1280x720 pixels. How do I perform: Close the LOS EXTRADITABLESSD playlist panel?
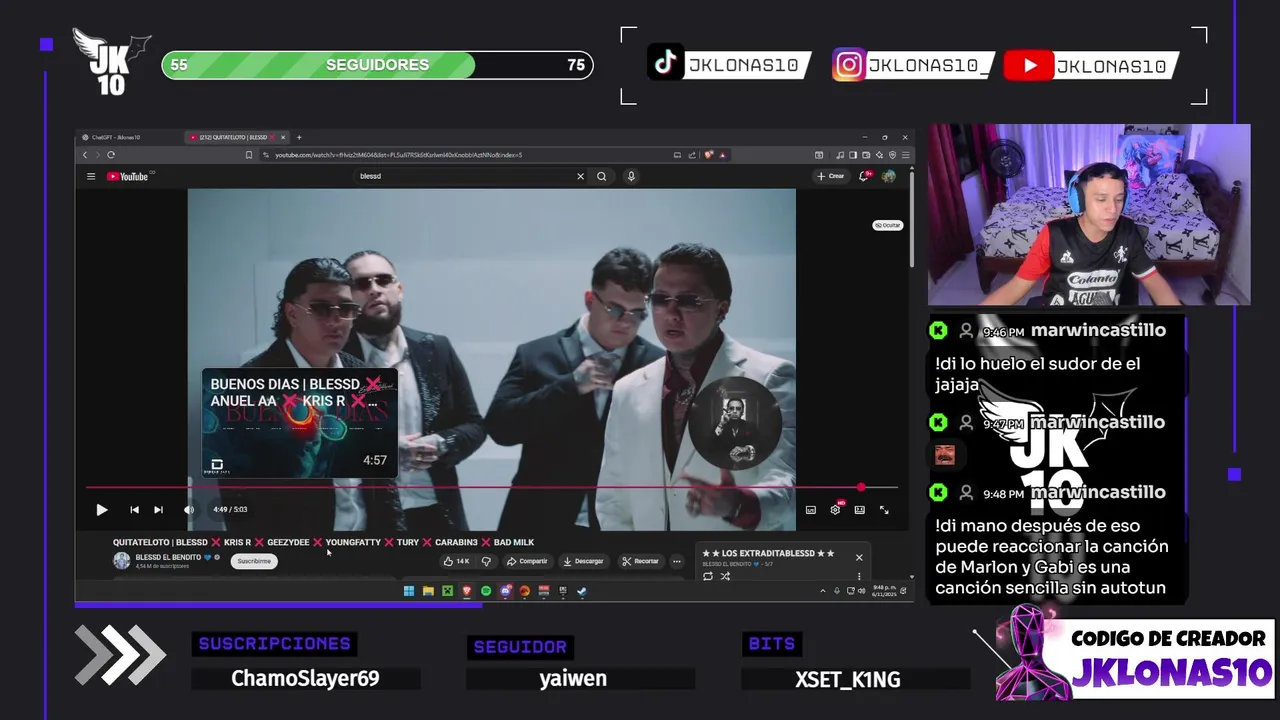pos(858,557)
